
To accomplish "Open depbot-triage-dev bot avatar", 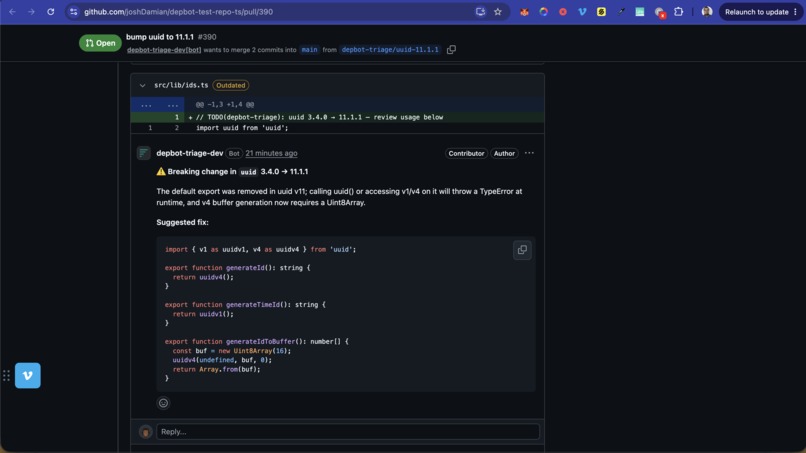I will (143, 153).
